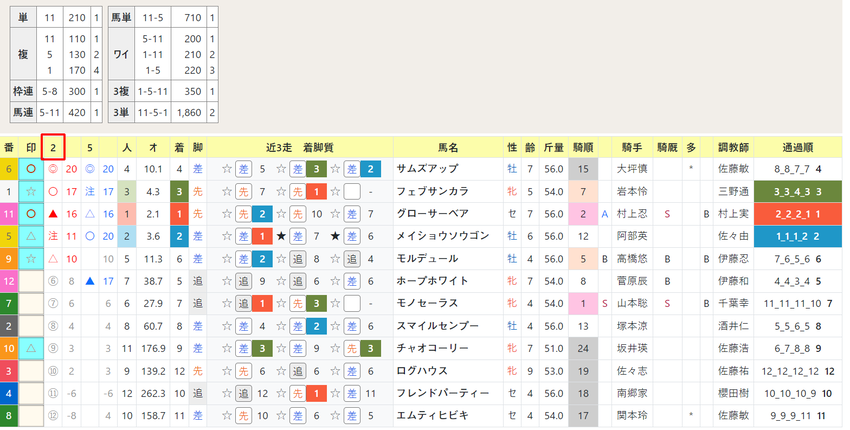The image size is (850, 430).
Task: Click the red passing order cell 2_2_2_1 1
Action: pyautogui.click(x=797, y=214)
